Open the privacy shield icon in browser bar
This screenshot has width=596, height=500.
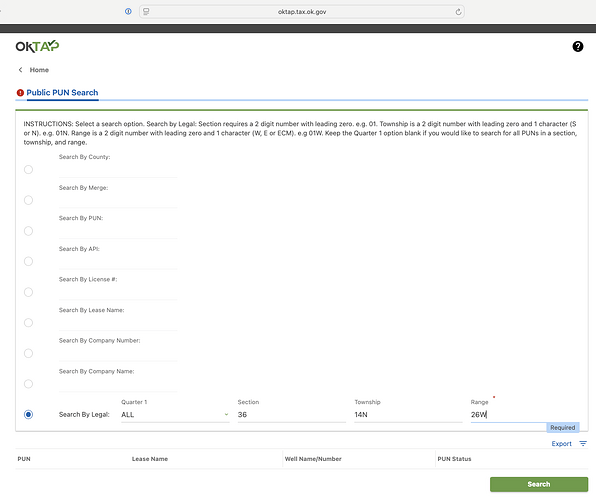coord(128,11)
